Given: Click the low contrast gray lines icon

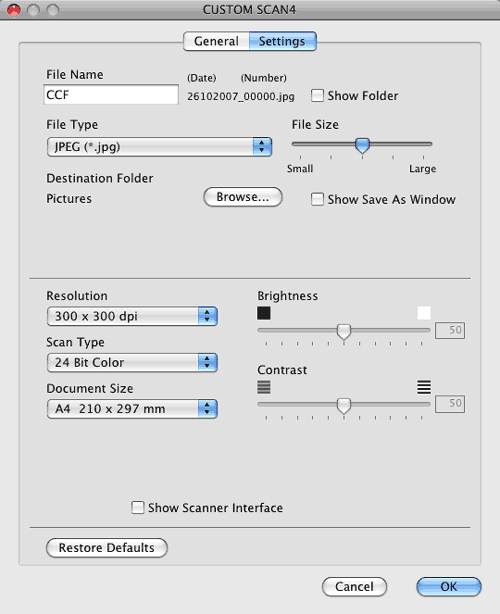Looking at the screenshot, I should click(264, 387).
